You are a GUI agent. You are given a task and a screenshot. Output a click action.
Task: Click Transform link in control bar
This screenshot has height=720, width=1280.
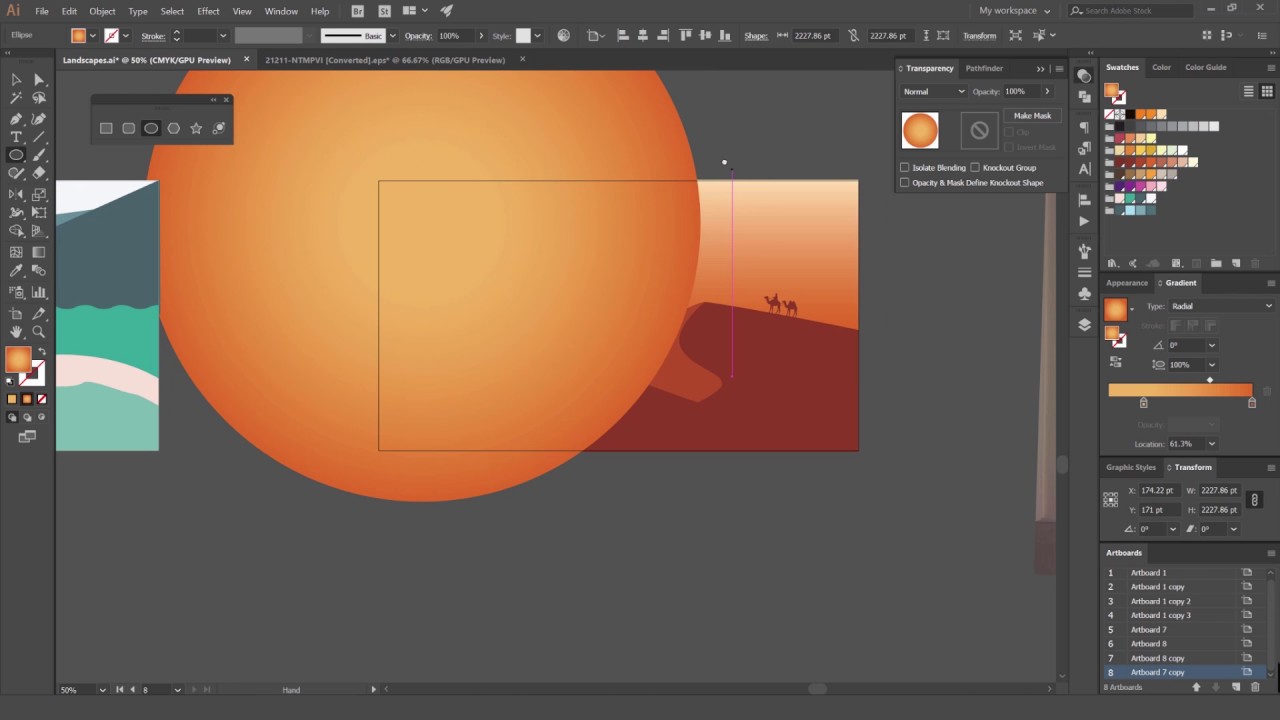click(979, 36)
